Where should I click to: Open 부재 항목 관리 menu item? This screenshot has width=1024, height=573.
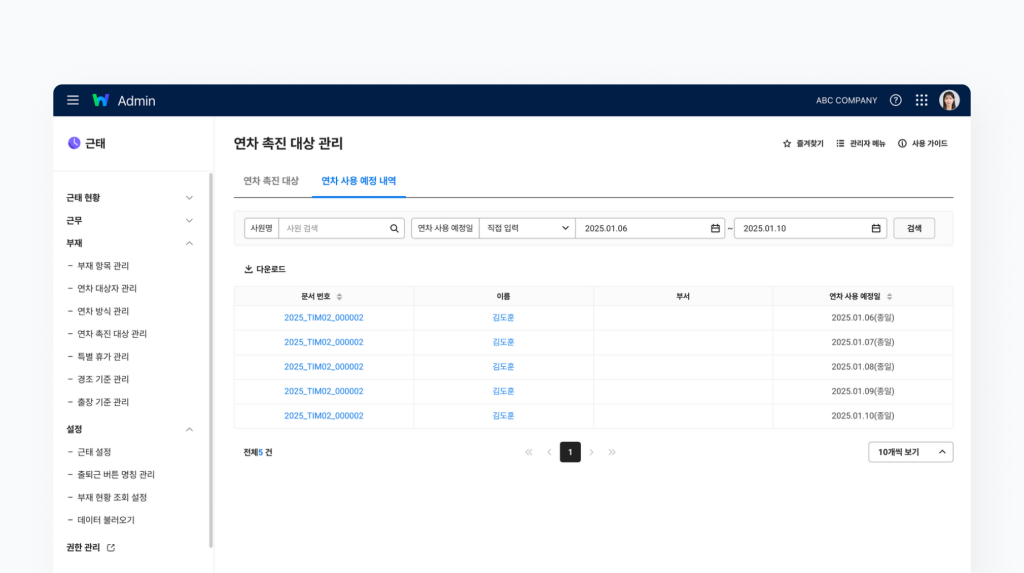point(103,266)
